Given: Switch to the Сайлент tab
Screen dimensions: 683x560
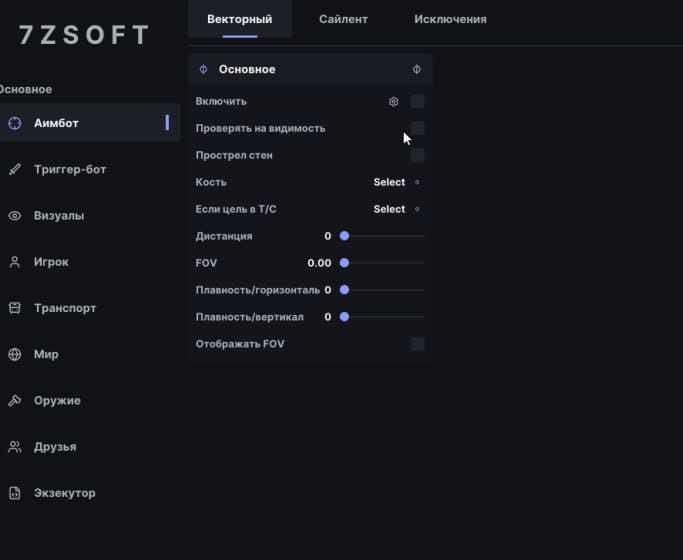Looking at the screenshot, I should (343, 19).
